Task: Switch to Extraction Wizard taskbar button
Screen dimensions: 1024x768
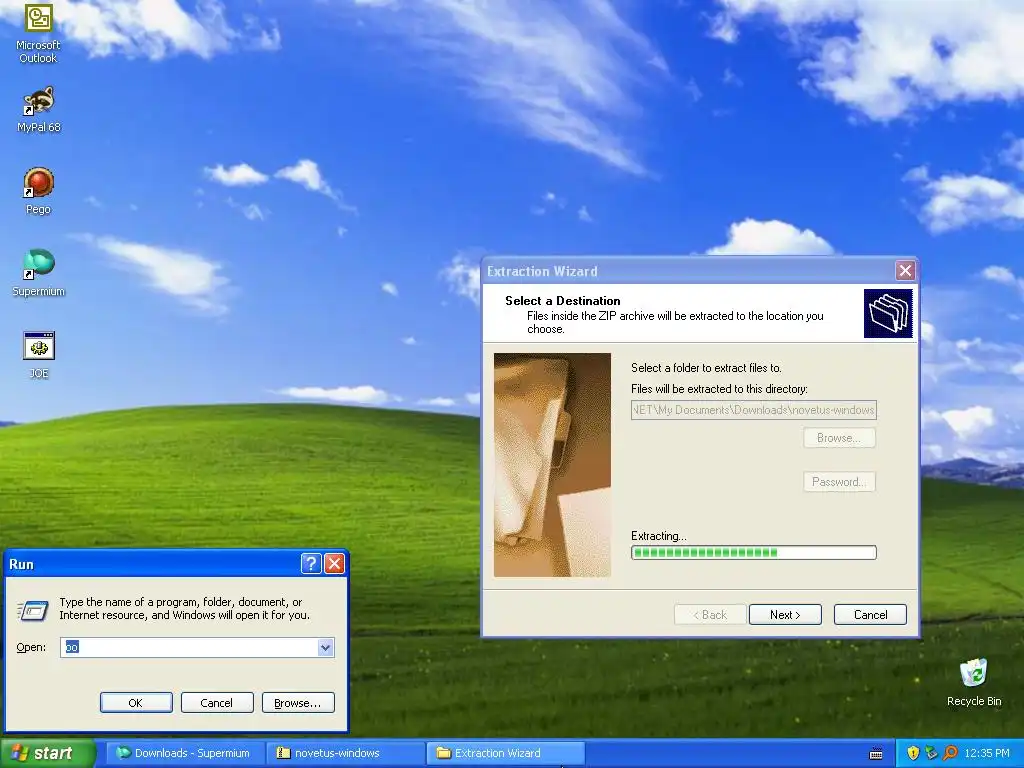Action: point(506,753)
